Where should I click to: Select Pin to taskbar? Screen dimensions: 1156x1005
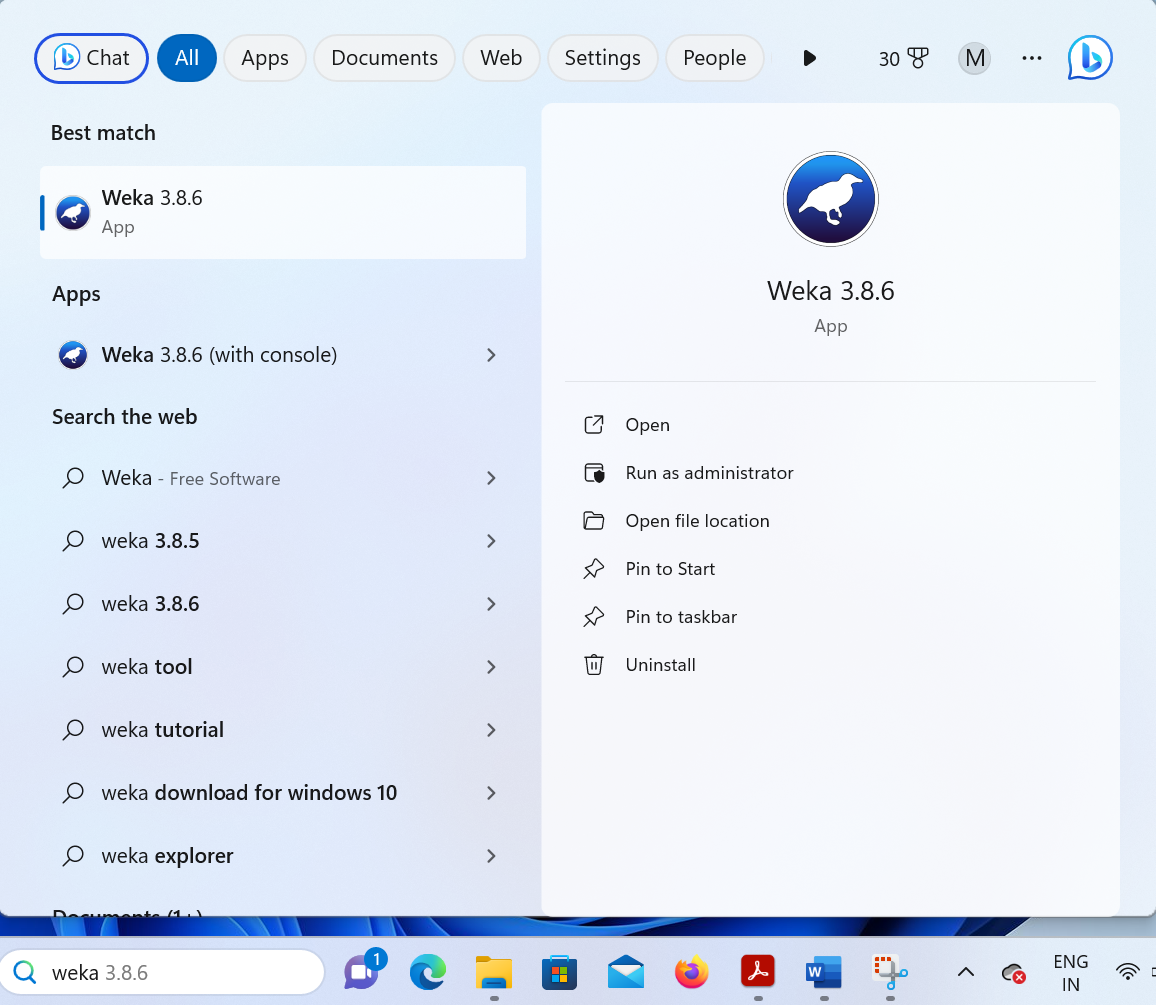point(681,616)
